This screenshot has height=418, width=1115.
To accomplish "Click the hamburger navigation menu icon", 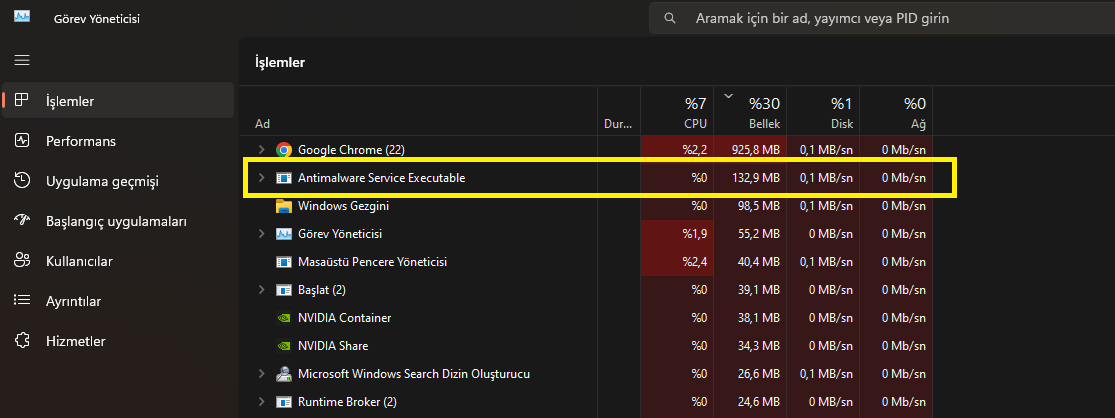I will 22,61.
